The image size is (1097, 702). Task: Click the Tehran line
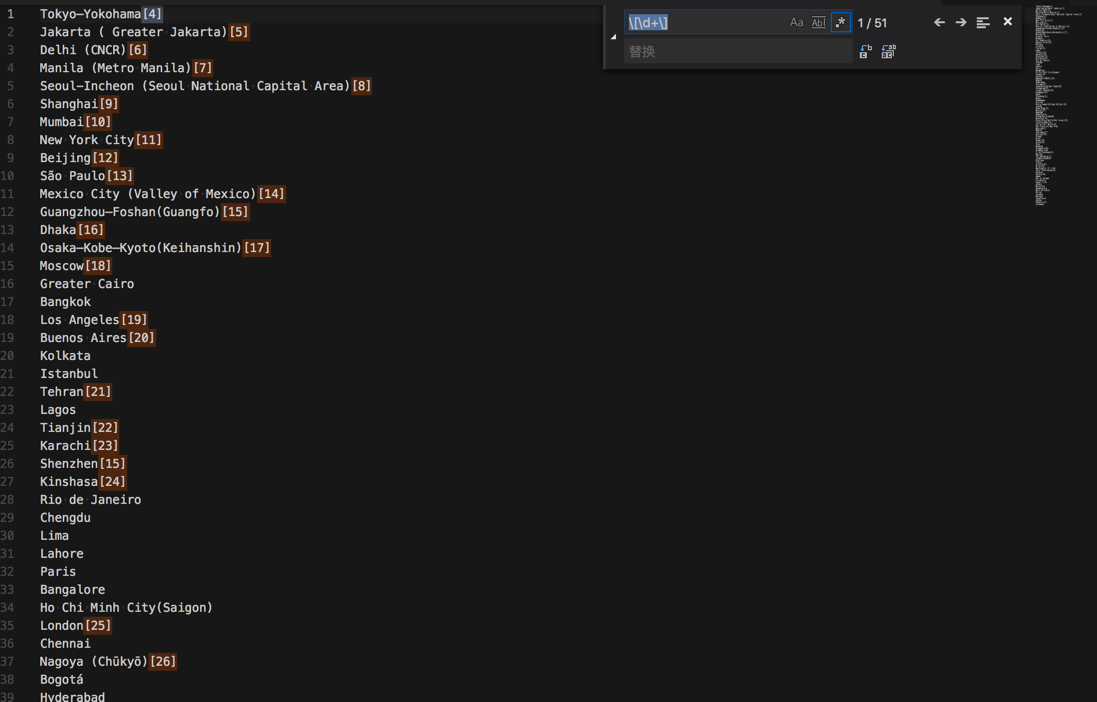(62, 391)
